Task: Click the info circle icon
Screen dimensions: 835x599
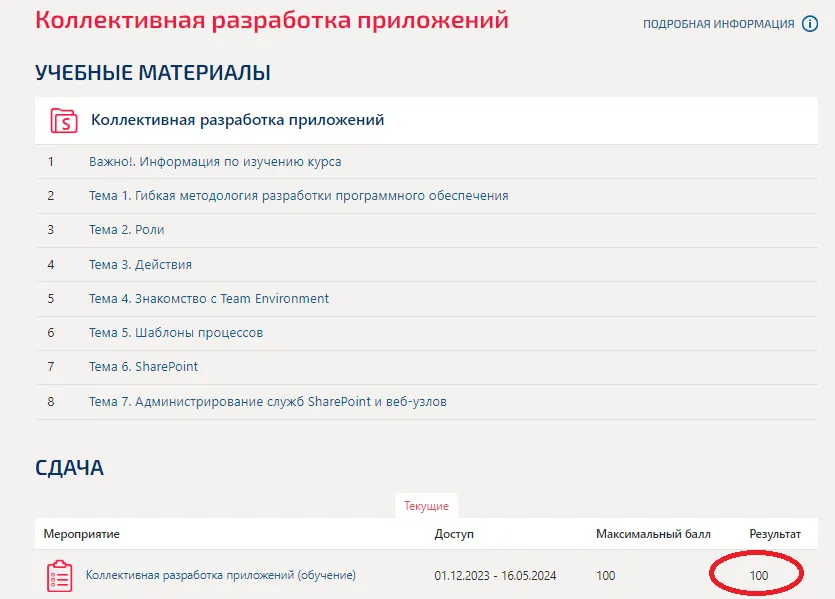Action: click(x=810, y=24)
